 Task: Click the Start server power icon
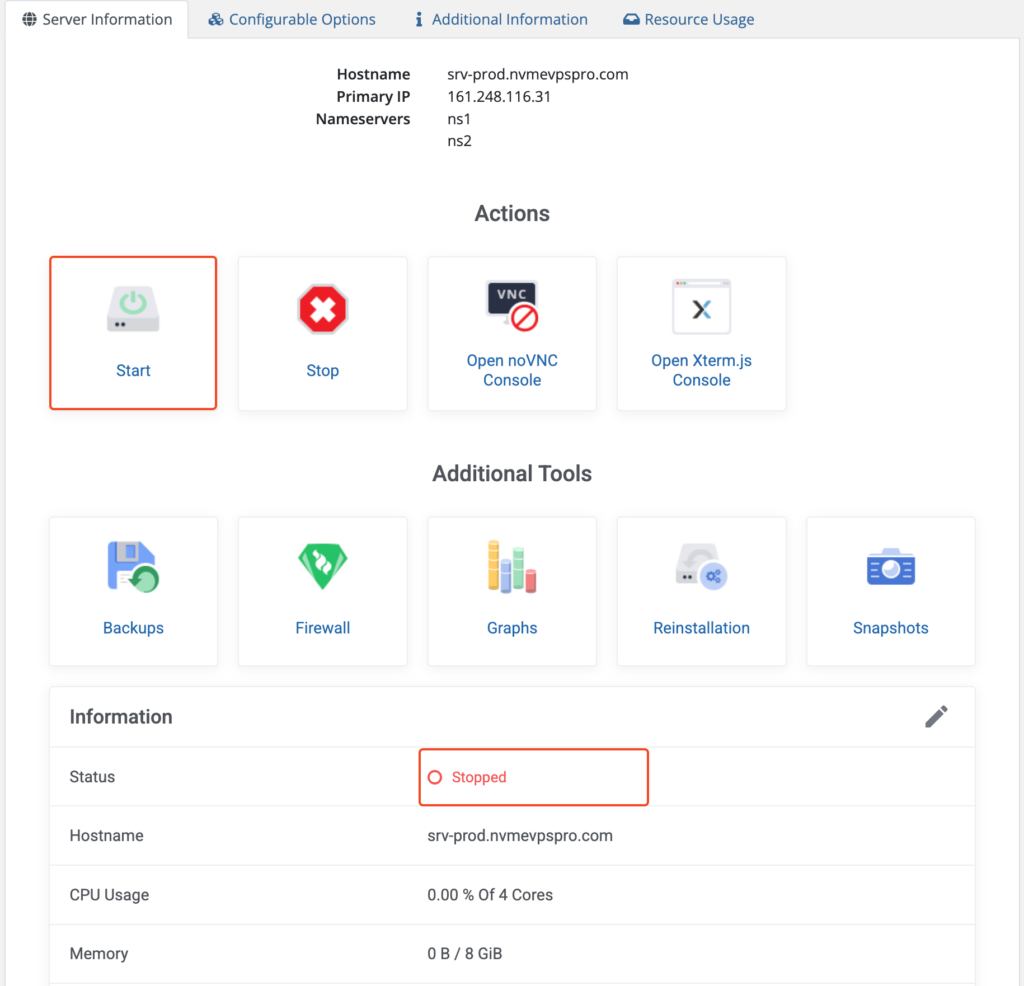pyautogui.click(x=133, y=309)
